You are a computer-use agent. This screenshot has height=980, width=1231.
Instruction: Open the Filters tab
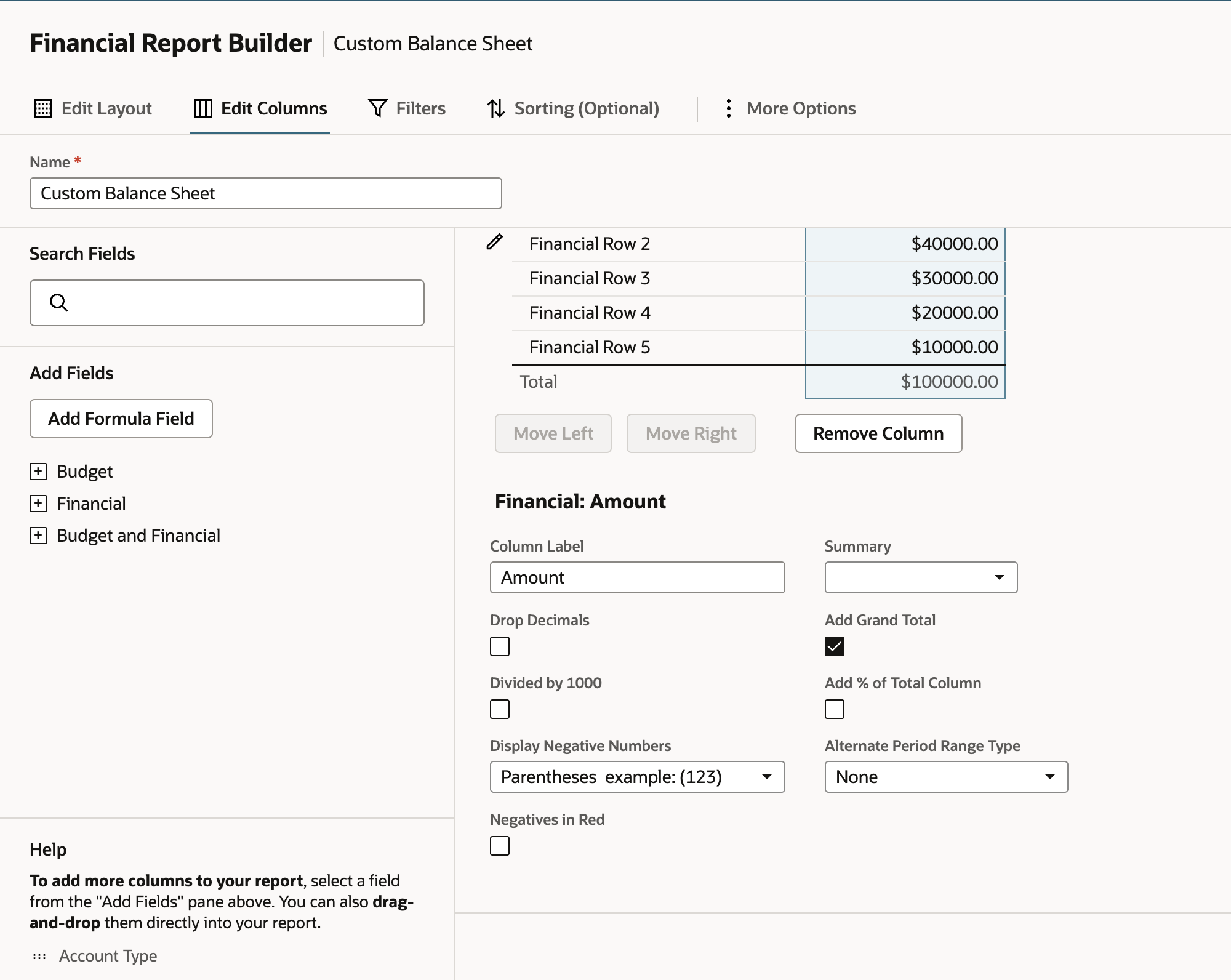click(407, 108)
